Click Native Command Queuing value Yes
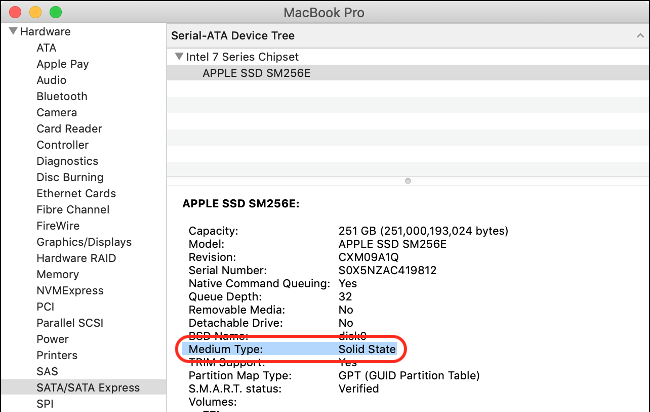The height and width of the screenshot is (412, 650). tap(347, 284)
